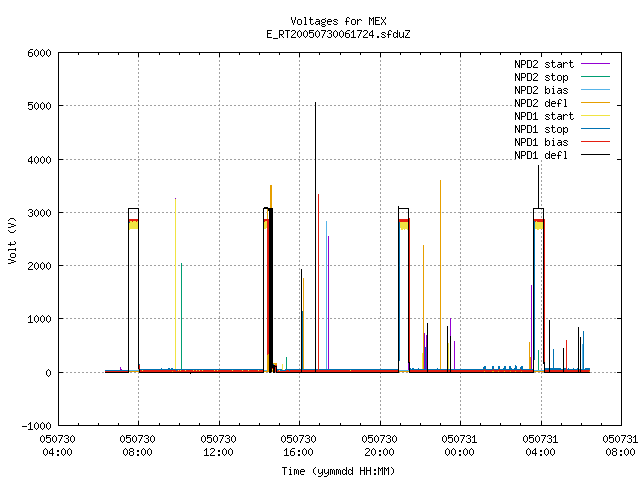Click the y-axis tick label 4000

(39, 160)
